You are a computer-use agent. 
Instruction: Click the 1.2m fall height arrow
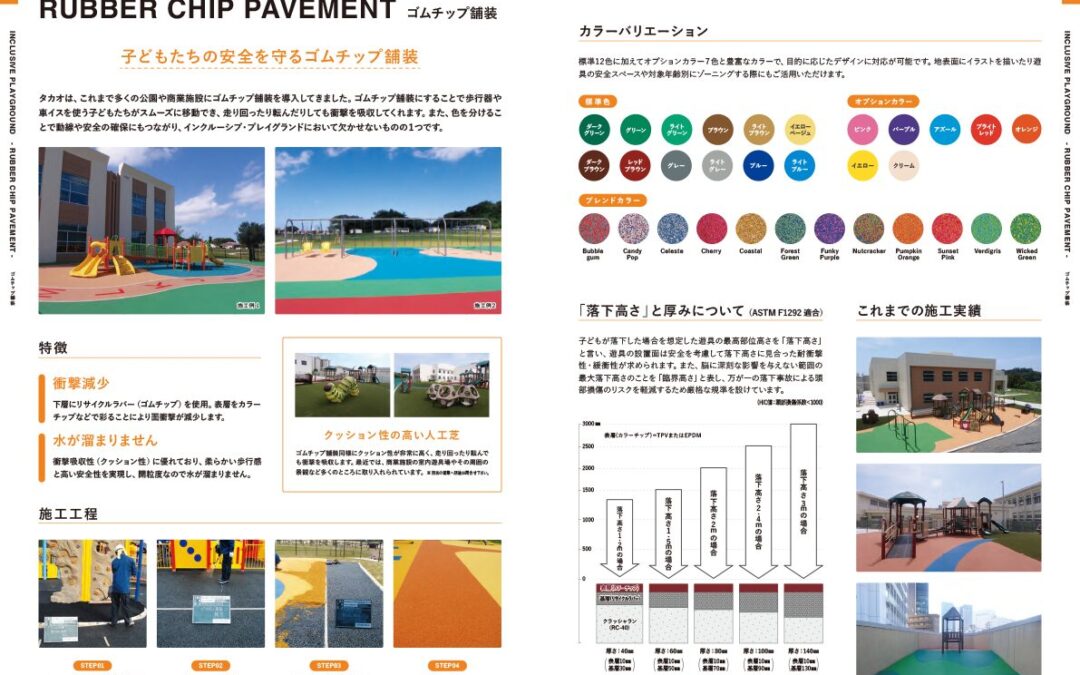point(619,538)
